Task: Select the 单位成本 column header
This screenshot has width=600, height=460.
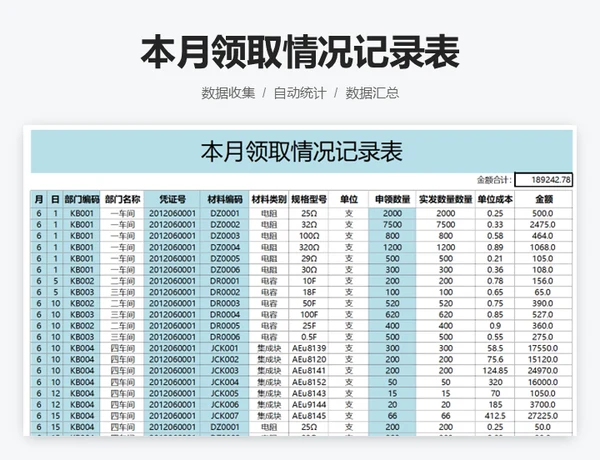Action: coord(495,199)
